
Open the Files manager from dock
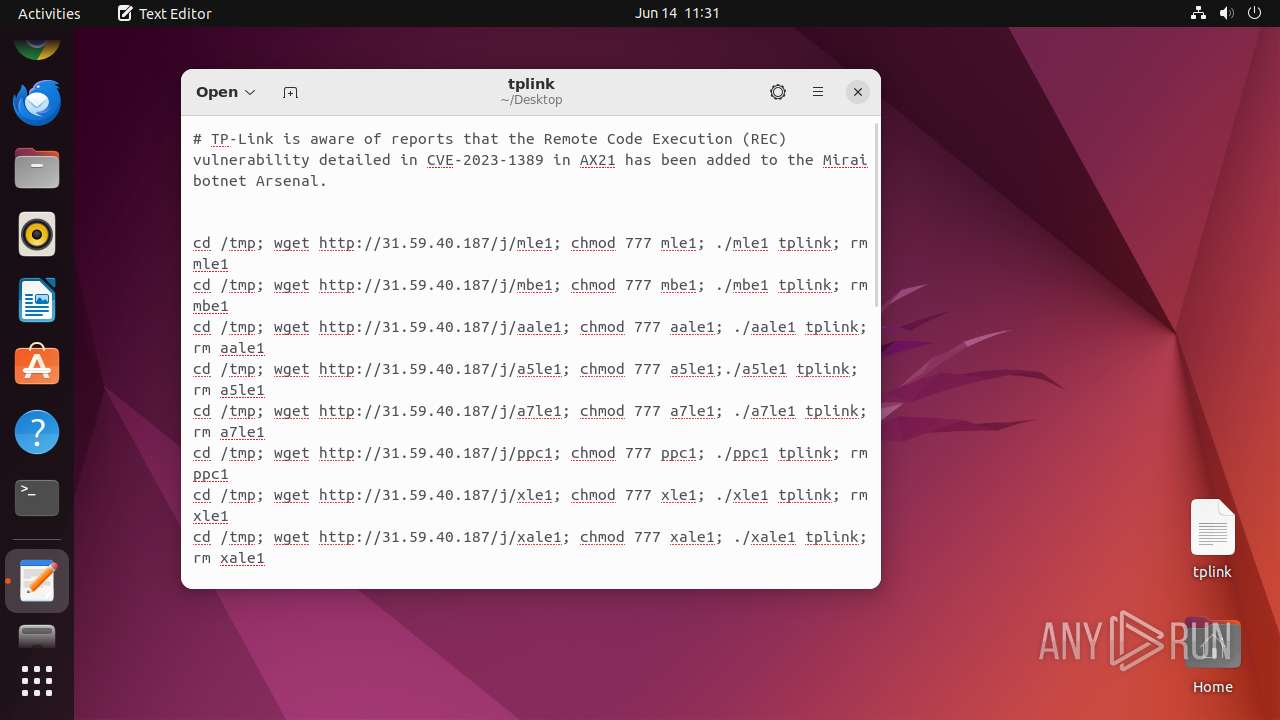pyautogui.click(x=37, y=168)
